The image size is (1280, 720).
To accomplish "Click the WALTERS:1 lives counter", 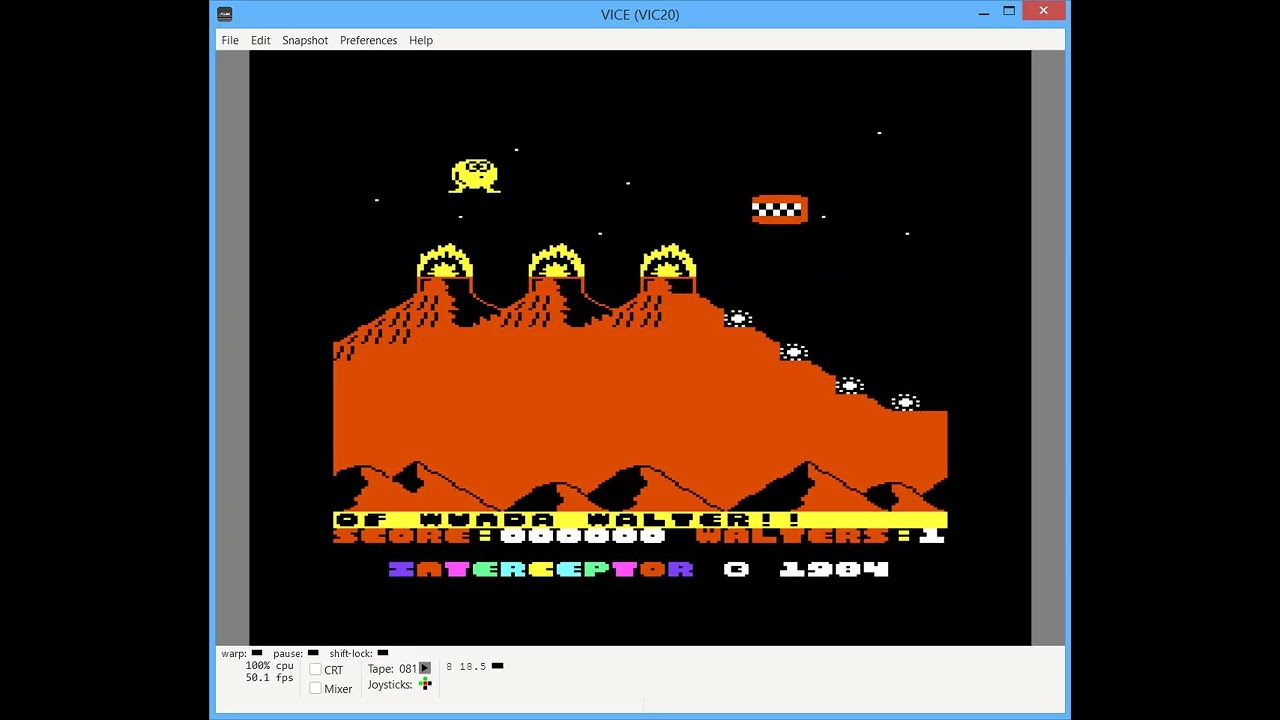I will (x=820, y=536).
